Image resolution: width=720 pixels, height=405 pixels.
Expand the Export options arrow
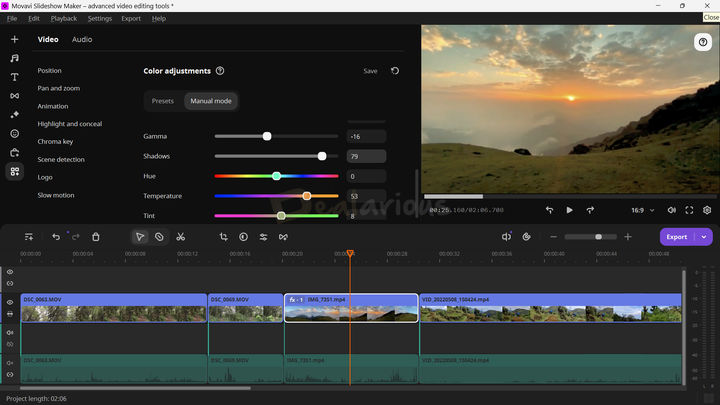pyautogui.click(x=704, y=237)
